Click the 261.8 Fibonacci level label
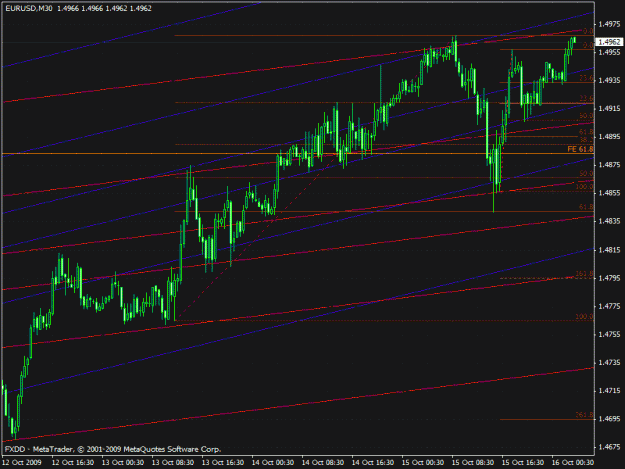Screen dimensions: 625x469 click(585, 415)
